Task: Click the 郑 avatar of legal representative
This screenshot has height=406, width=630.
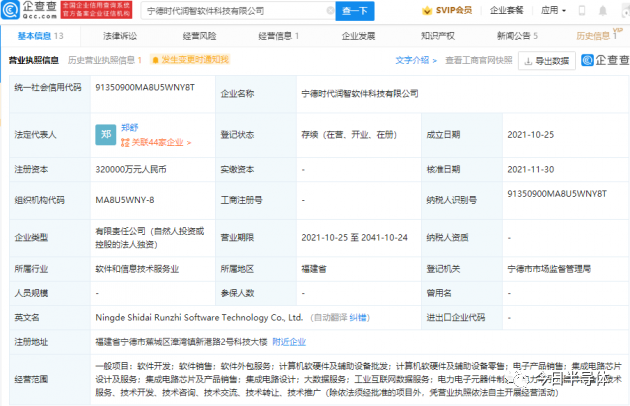Action: point(106,135)
